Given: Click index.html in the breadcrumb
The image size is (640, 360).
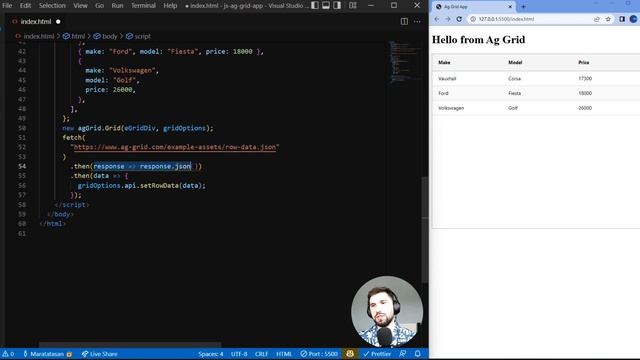Looking at the screenshot, I should point(38,36).
